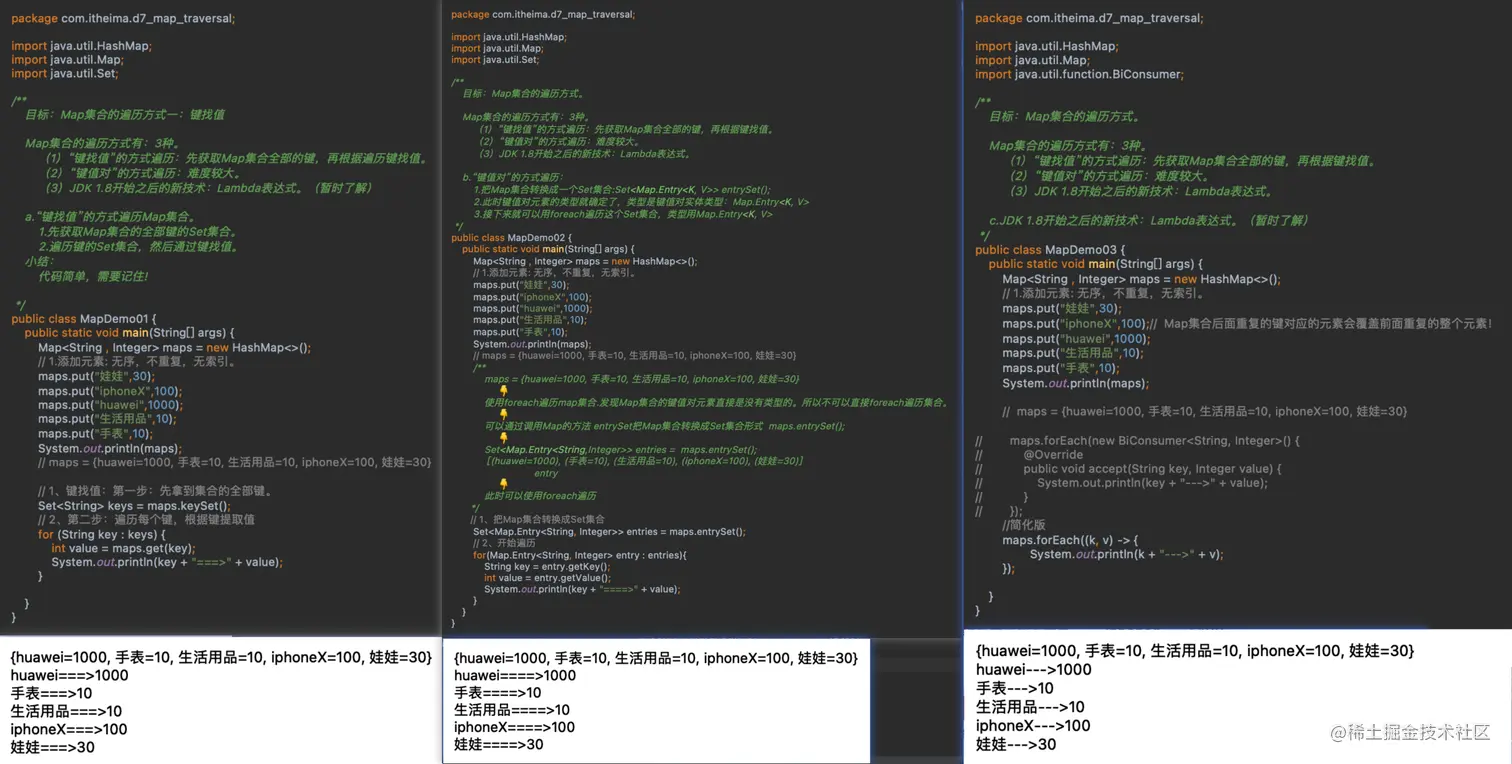The width and height of the screenshot is (1512, 764).
Task: Click the comment "2.遍历键的Set集合，然后通过键找值。"
Action: pos(139,246)
